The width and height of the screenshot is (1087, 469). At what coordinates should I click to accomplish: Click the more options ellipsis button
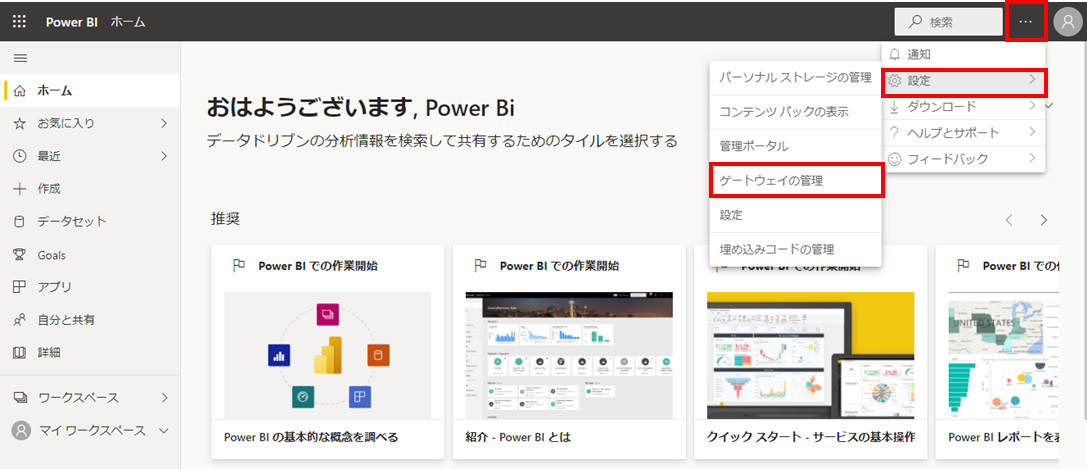click(1025, 21)
